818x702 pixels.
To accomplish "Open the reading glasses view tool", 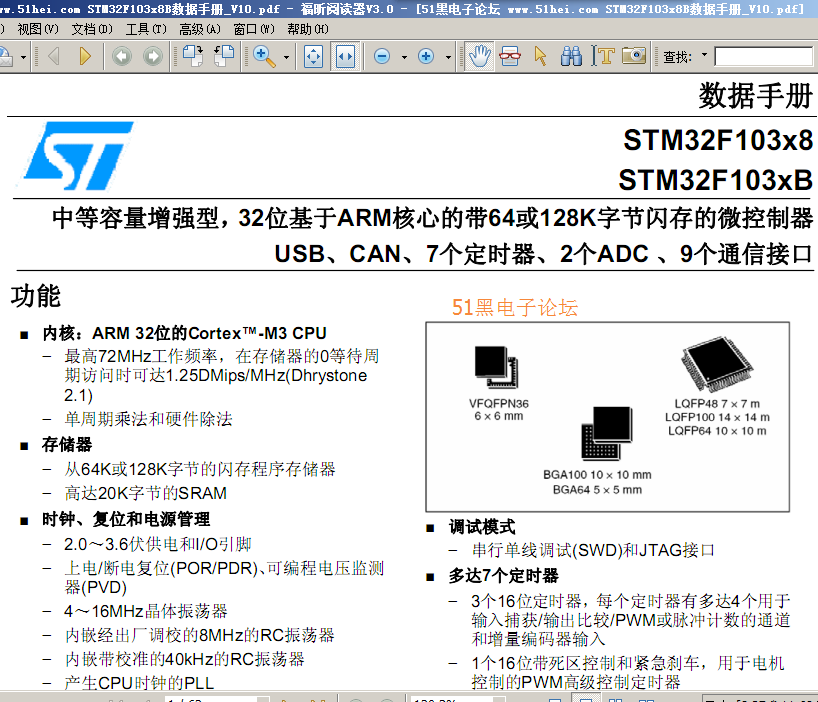I will click(510, 56).
